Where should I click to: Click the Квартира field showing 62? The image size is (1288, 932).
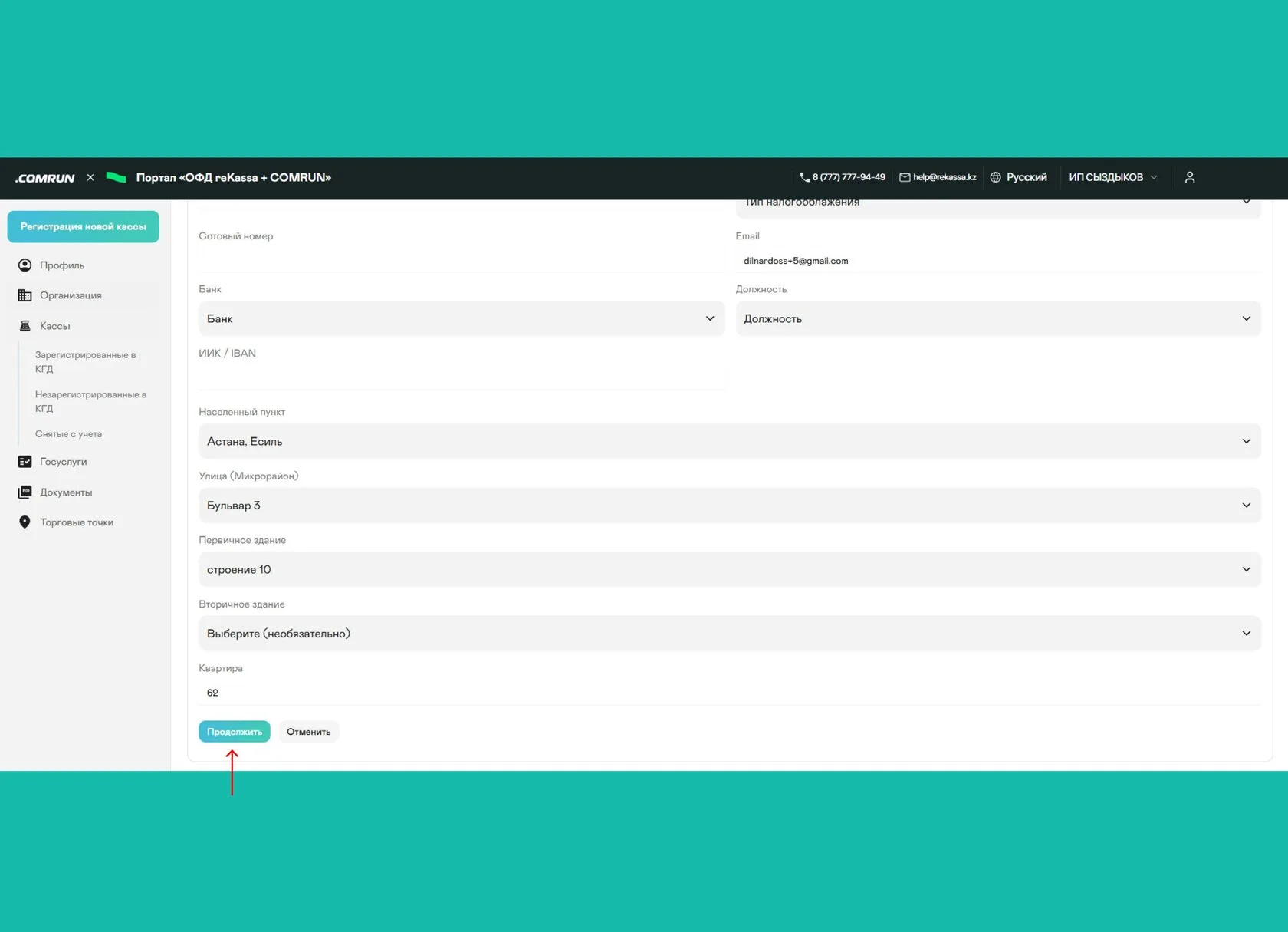[730, 693]
